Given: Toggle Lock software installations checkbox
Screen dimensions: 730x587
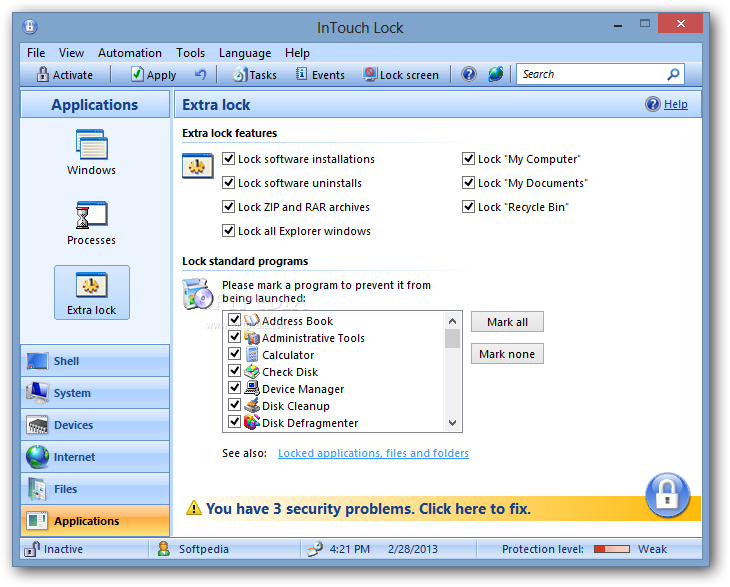Looking at the screenshot, I should (228, 159).
